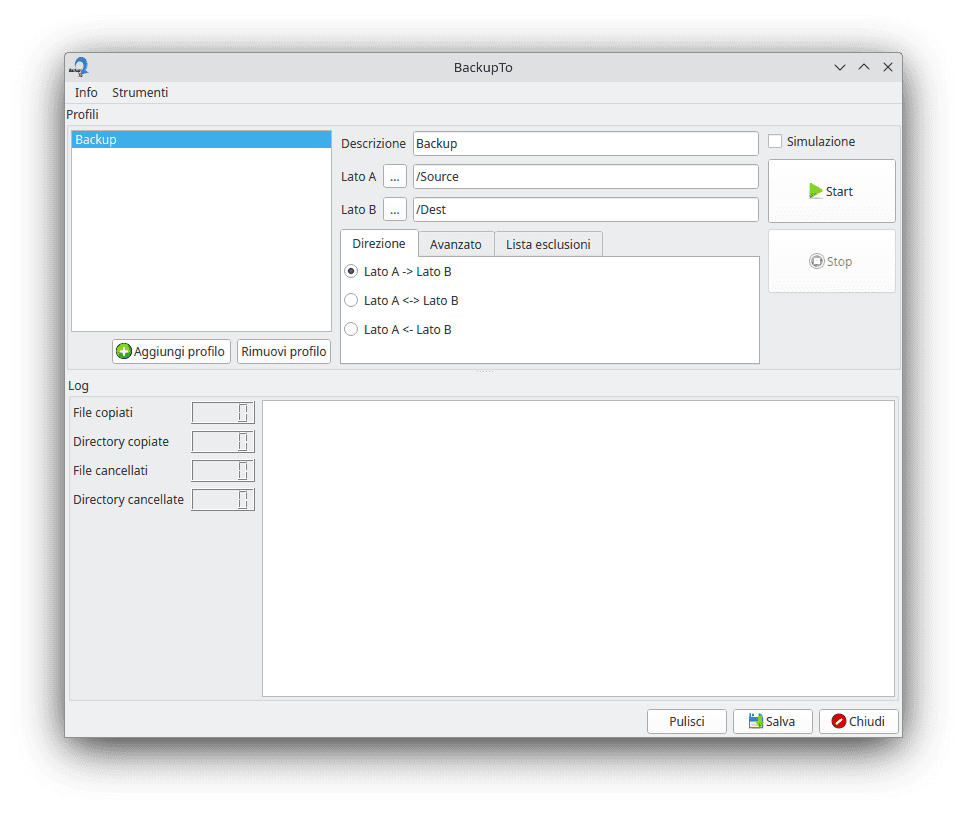Switch to the Direzione tab
The width and height of the screenshot is (967, 814).
[379, 244]
